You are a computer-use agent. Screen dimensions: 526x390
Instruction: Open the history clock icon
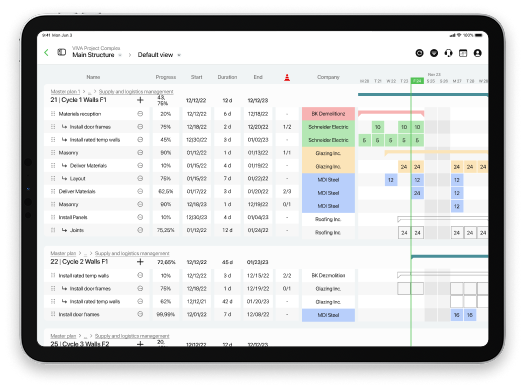click(419, 53)
